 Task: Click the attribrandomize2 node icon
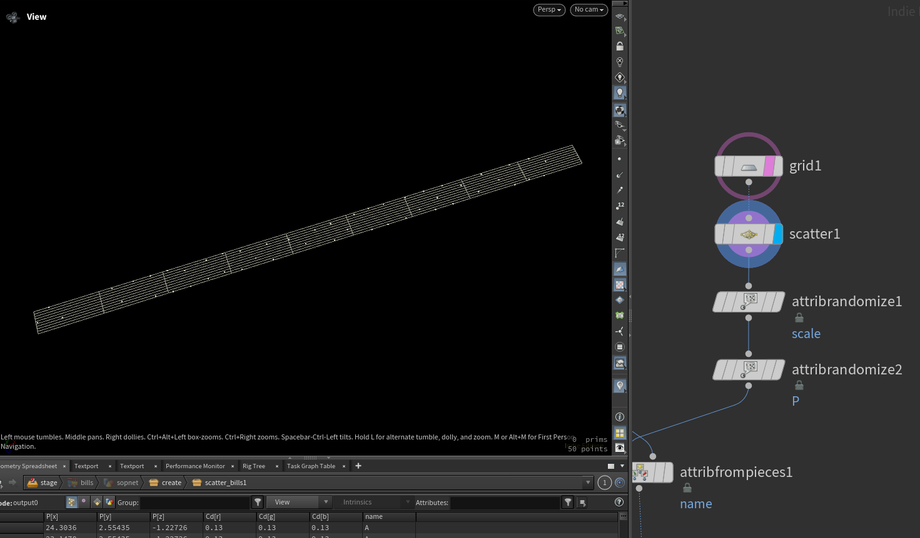[x=749, y=369]
